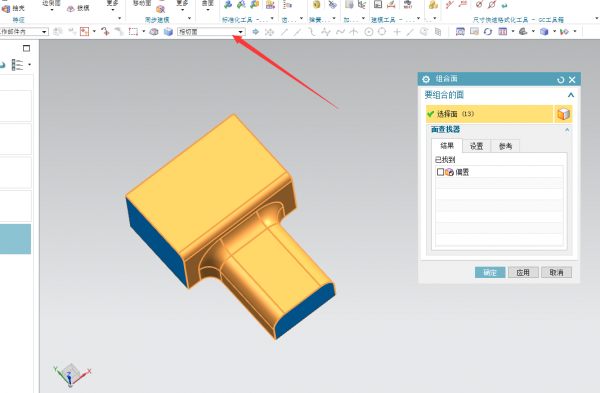The width and height of the screenshot is (600, 393).
Task: Click the 取消 button
Action: coord(556,272)
